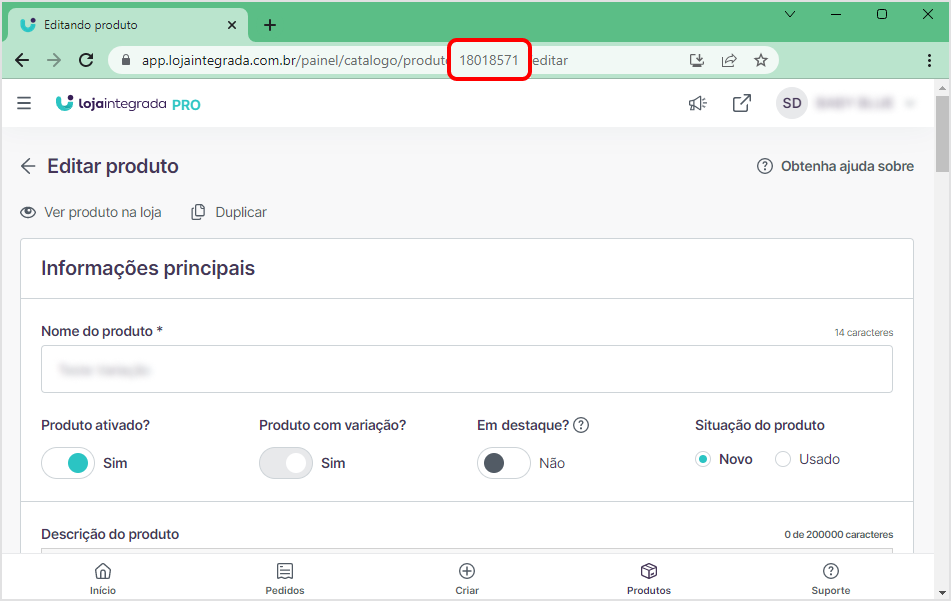Bookmark page with the star icon
Viewport: 951px width, 601px height.
[x=761, y=60]
